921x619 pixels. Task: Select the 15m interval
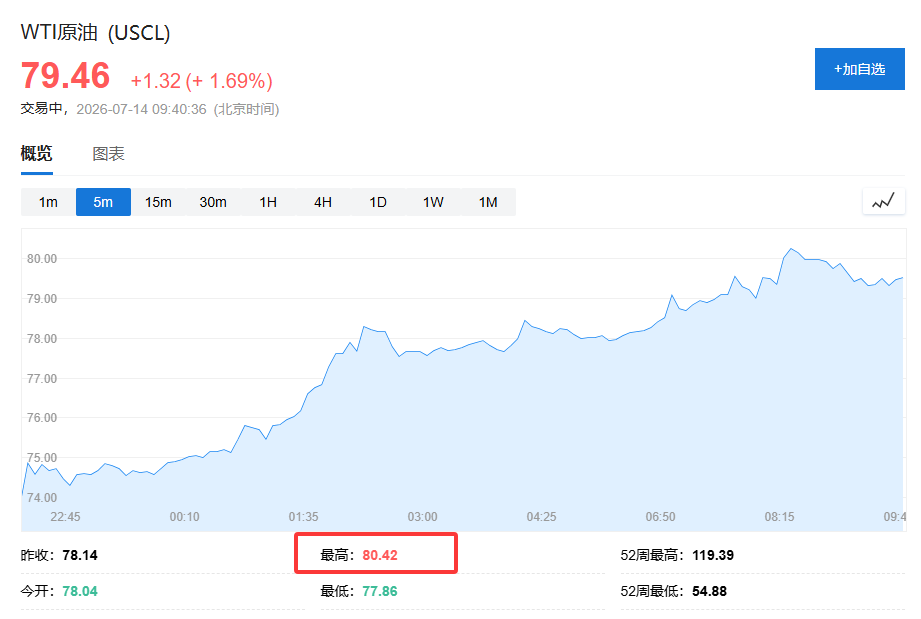[x=158, y=202]
